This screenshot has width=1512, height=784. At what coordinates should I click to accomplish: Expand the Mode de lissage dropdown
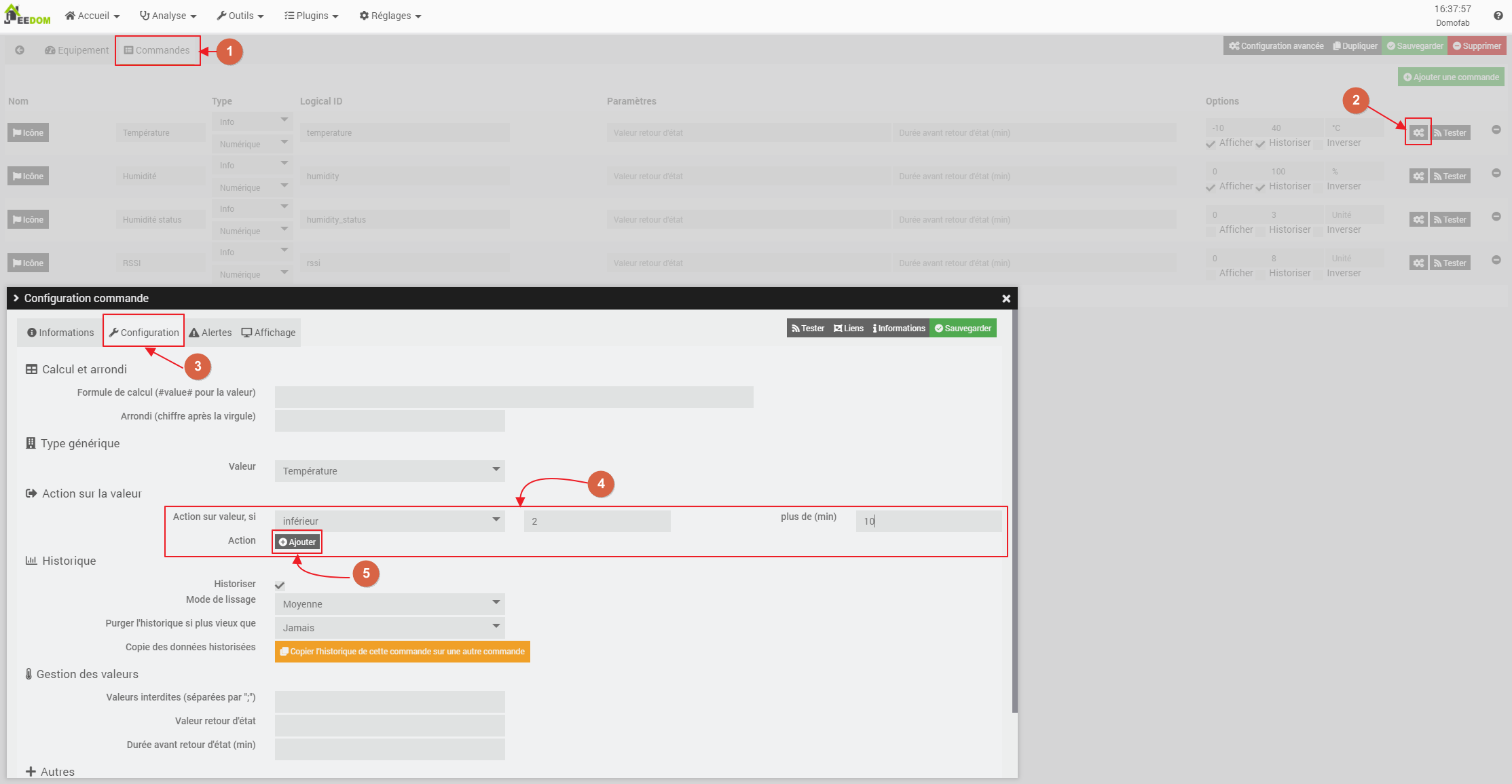point(390,604)
